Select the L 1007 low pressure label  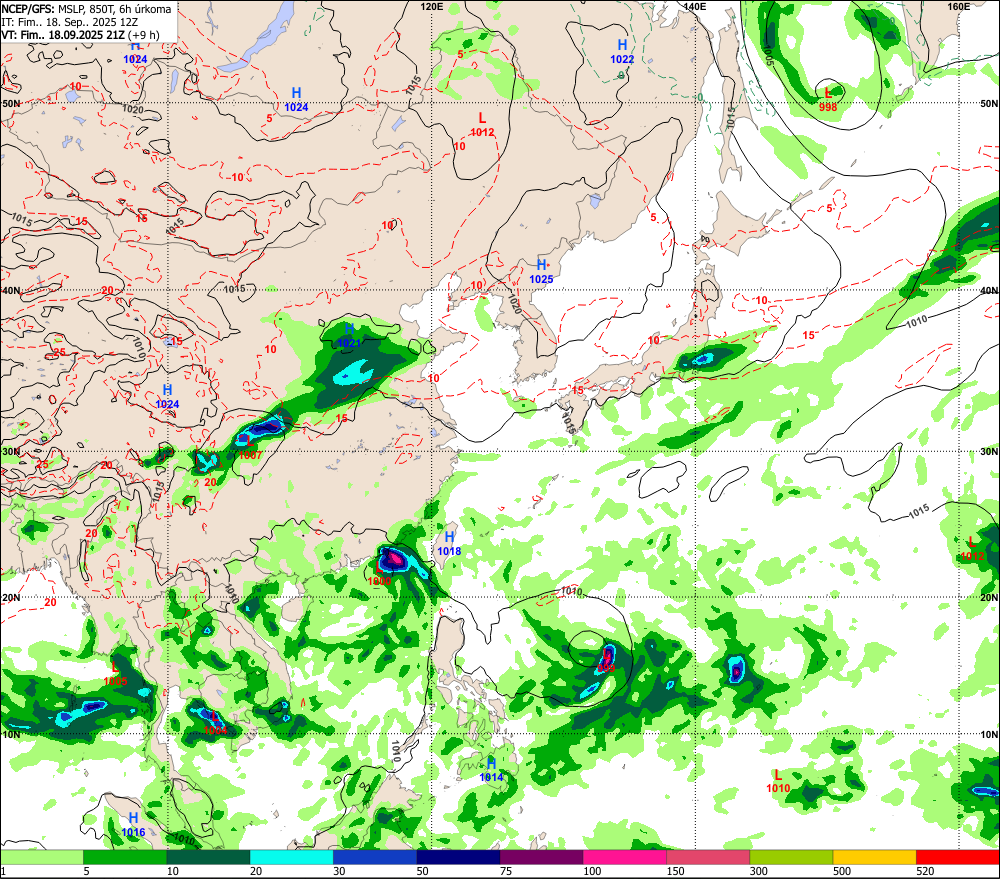[x=250, y=450]
